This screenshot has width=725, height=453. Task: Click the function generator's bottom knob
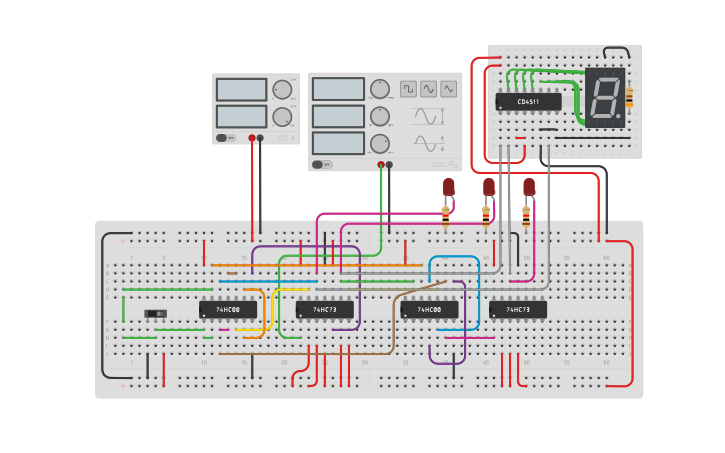(379, 142)
